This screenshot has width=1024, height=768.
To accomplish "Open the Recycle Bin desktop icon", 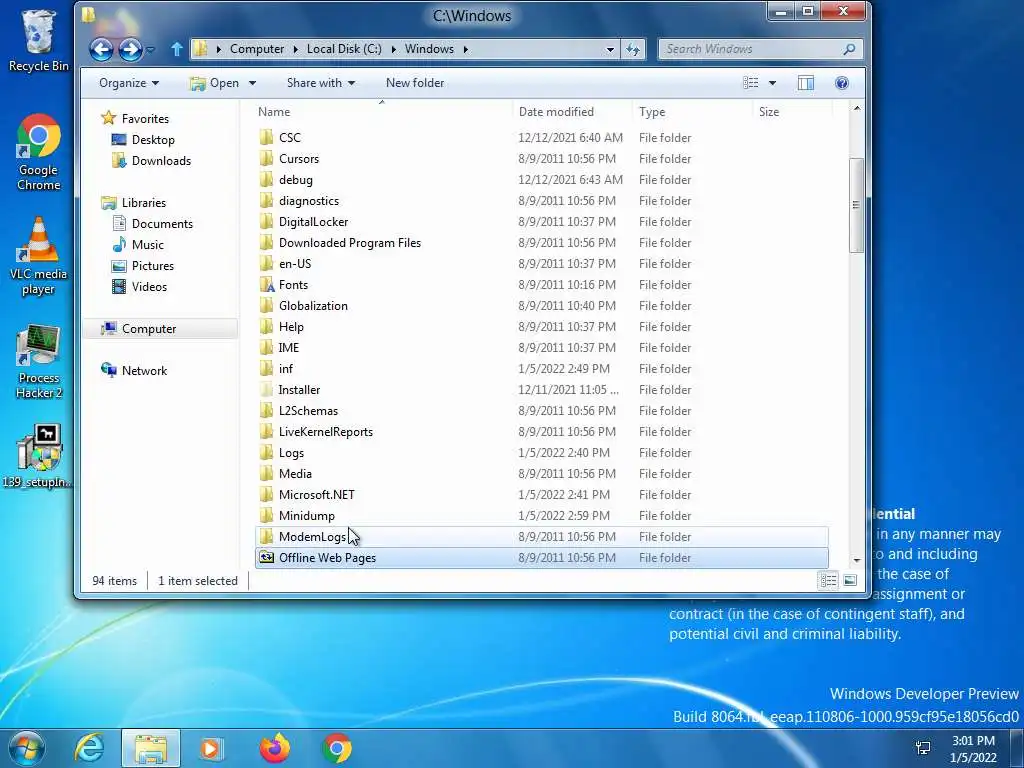I will click(x=39, y=40).
